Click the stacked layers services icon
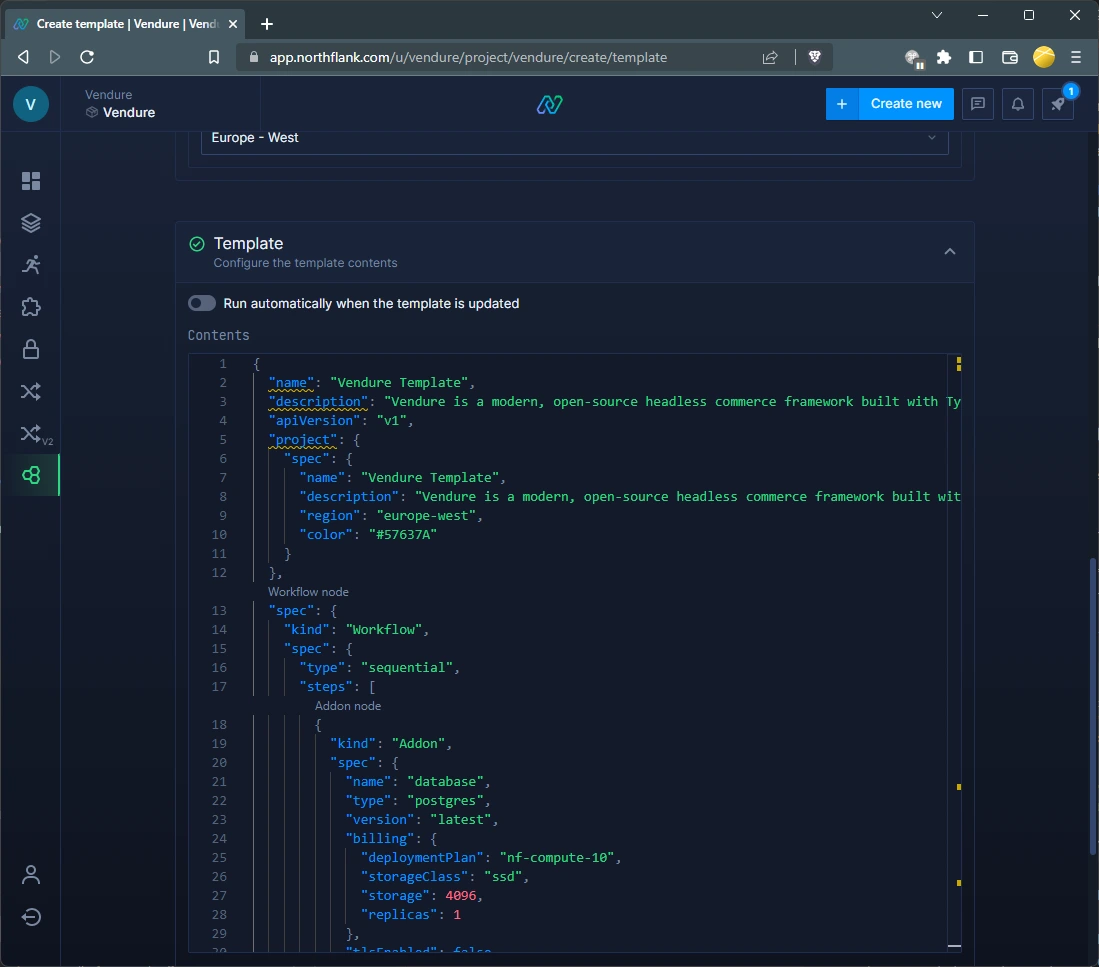This screenshot has height=967, width=1099. tap(31, 223)
